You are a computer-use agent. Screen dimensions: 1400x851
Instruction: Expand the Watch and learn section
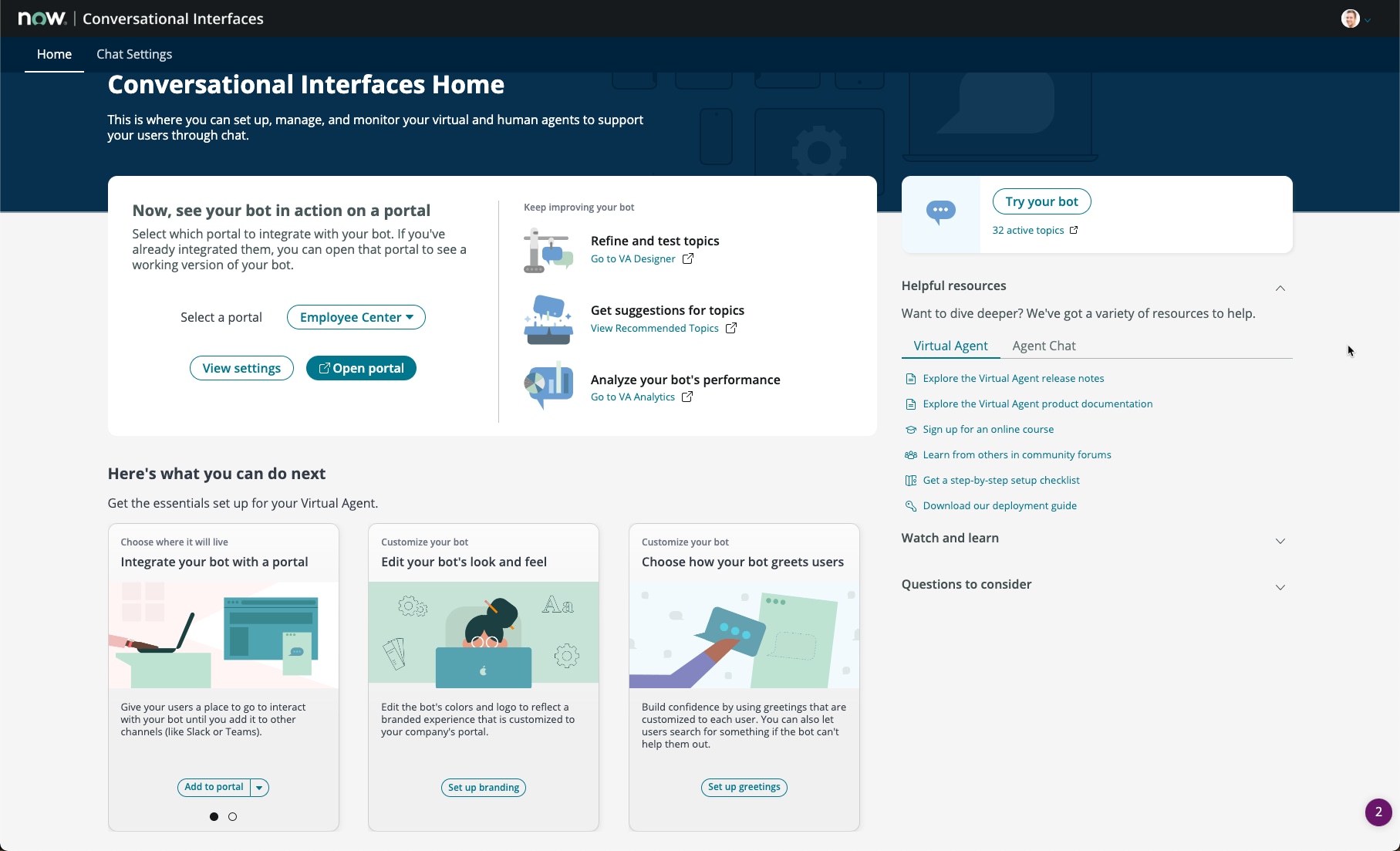(x=1280, y=541)
